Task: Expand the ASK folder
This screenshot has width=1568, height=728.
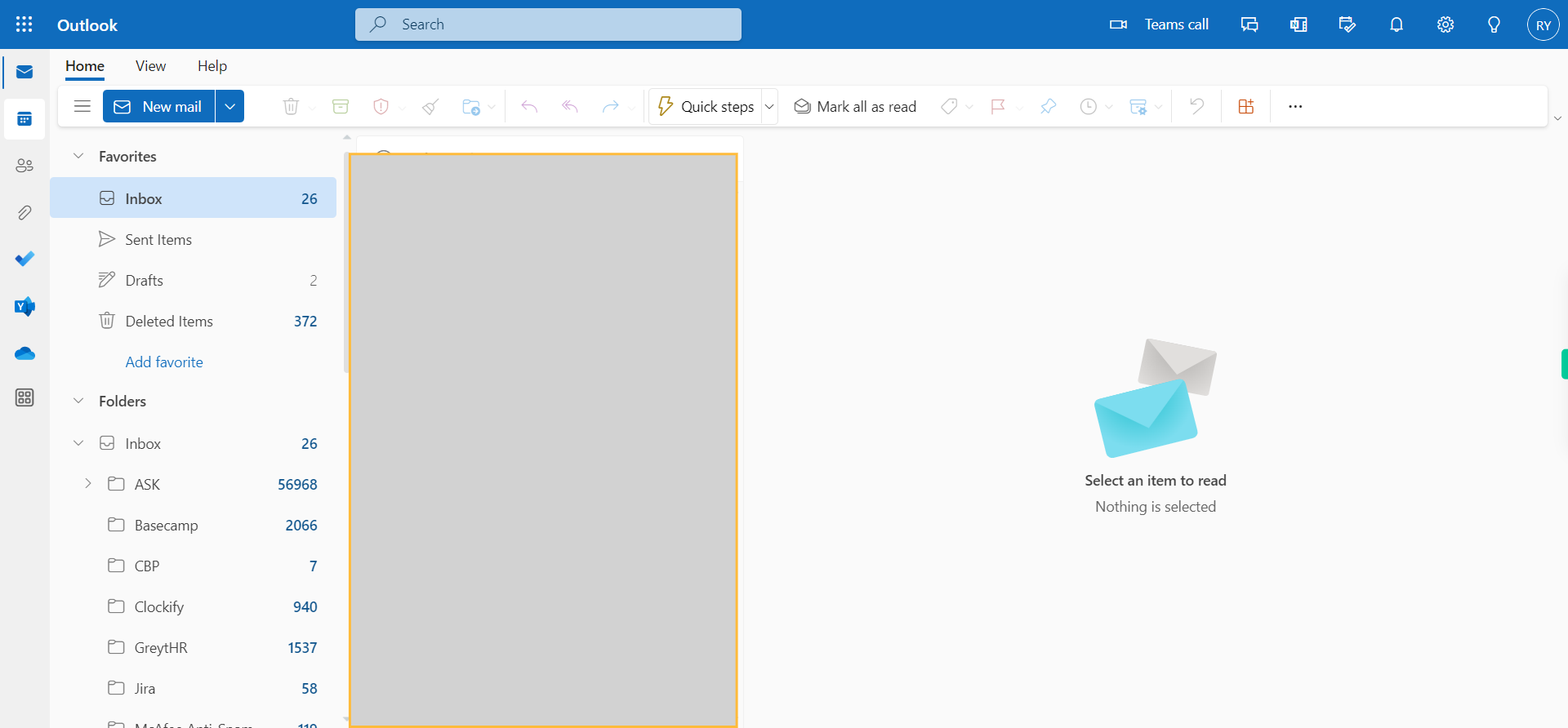Action: pyautogui.click(x=88, y=484)
